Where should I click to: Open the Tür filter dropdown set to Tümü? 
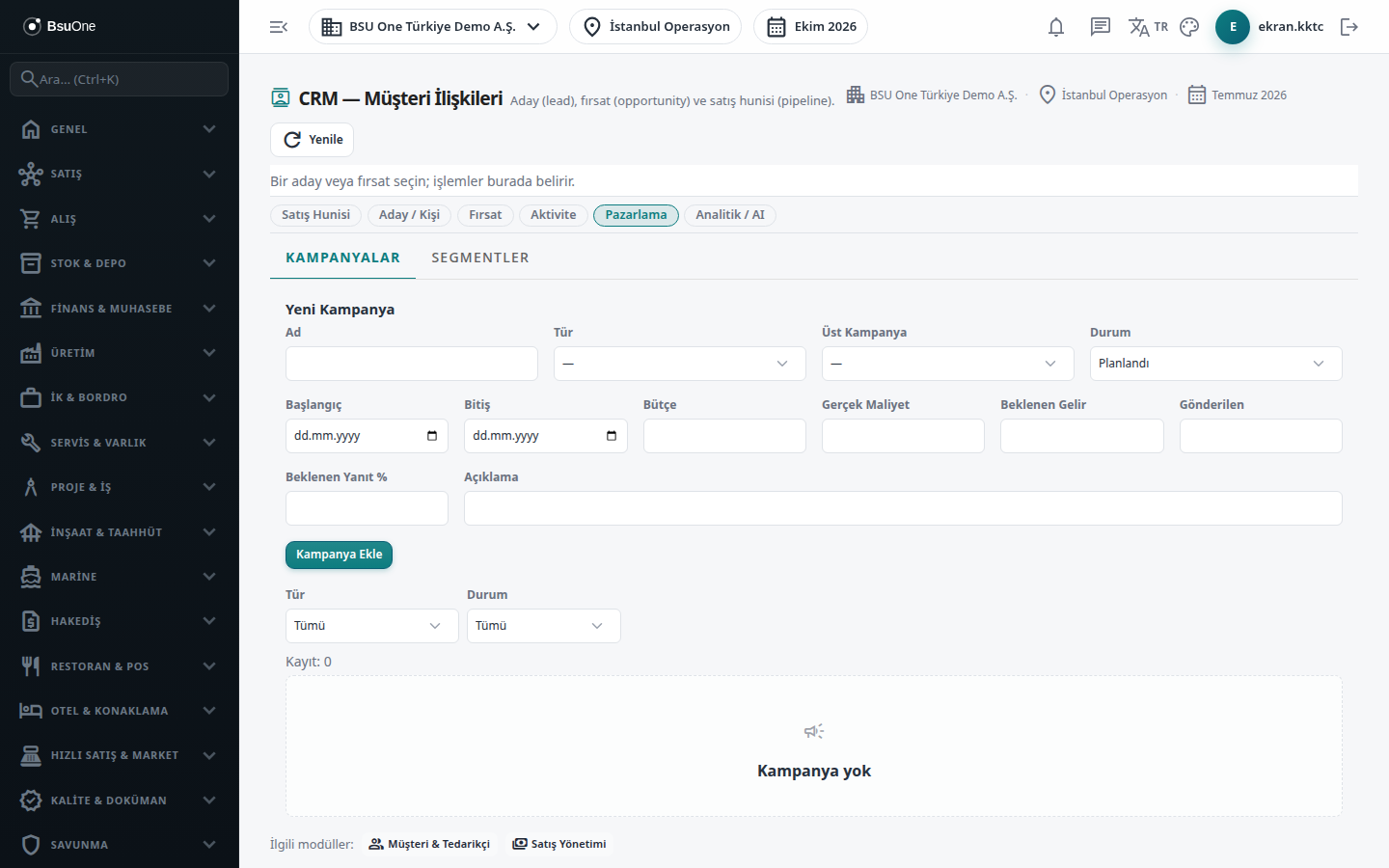point(372,626)
